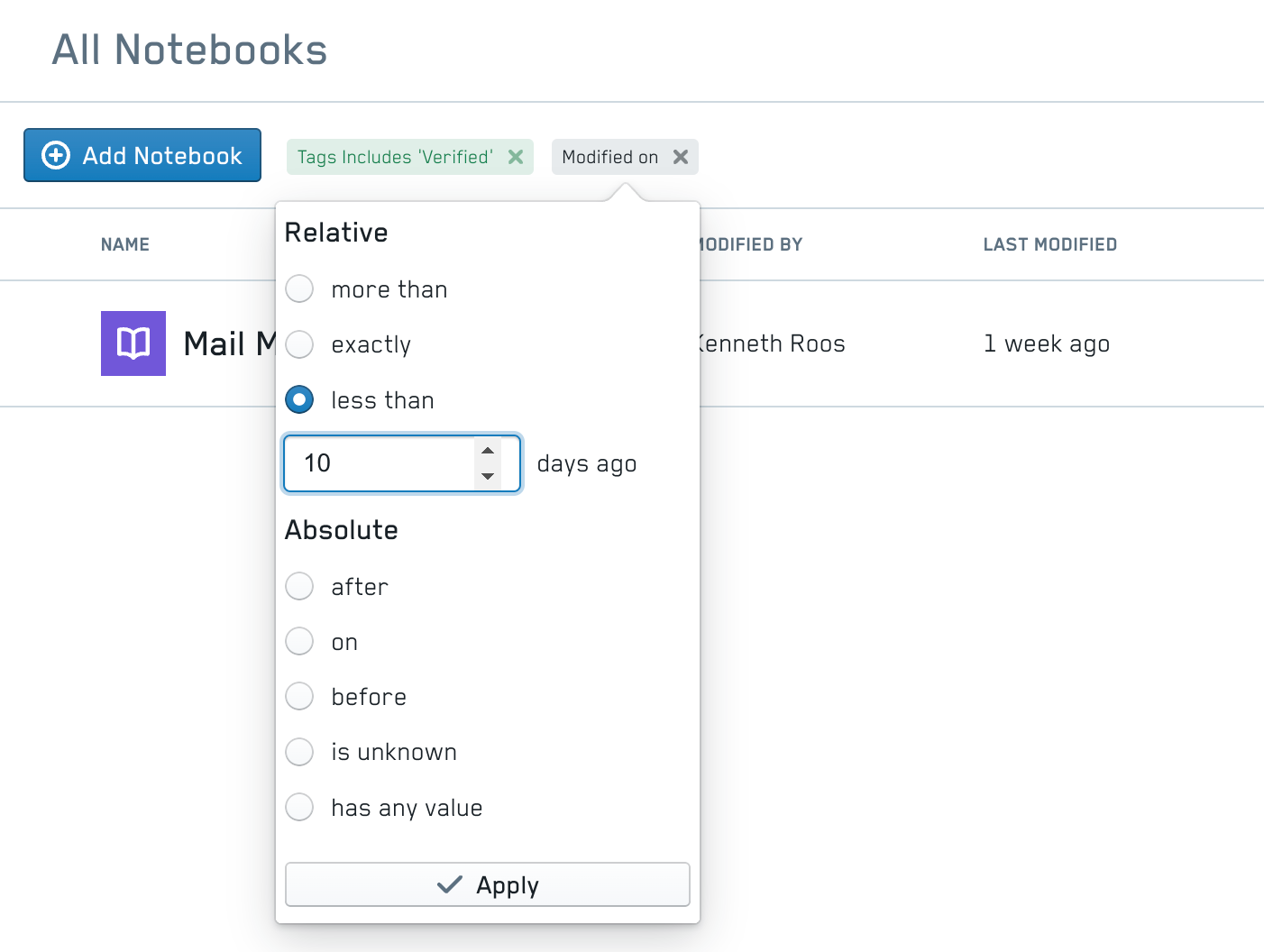Image resolution: width=1264 pixels, height=952 pixels.
Task: Choose the 'after' absolute option
Action: coord(299,586)
